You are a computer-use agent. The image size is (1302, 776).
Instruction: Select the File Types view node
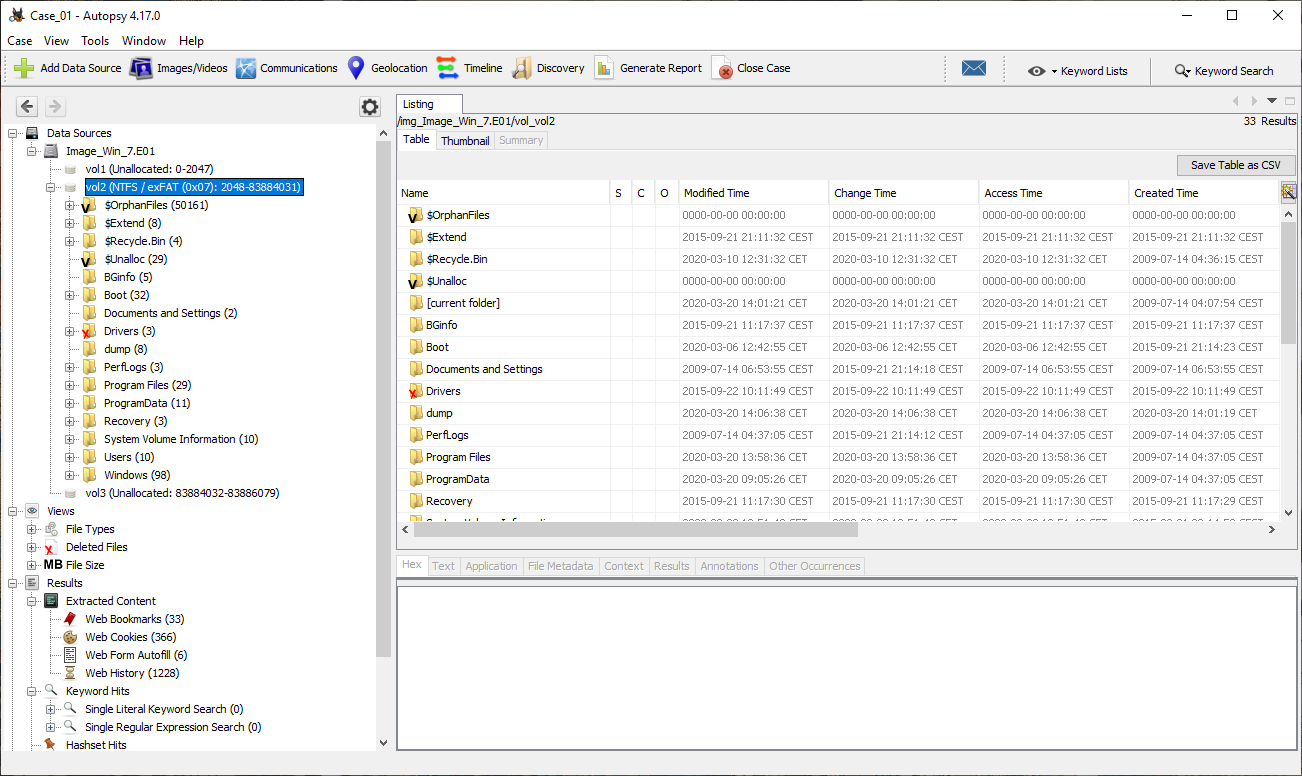point(90,529)
